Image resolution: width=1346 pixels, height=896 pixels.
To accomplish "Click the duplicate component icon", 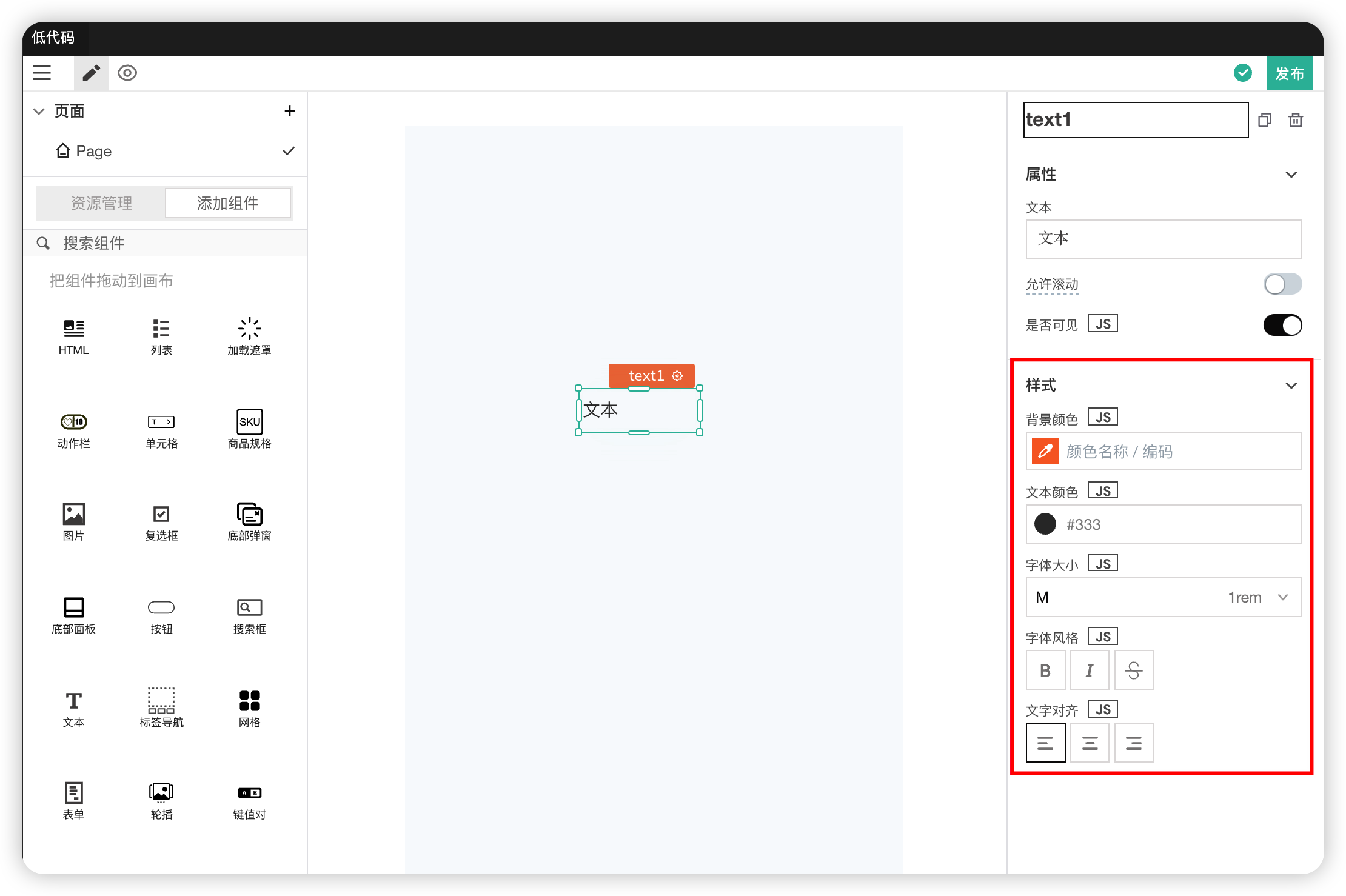I will pos(1264,120).
